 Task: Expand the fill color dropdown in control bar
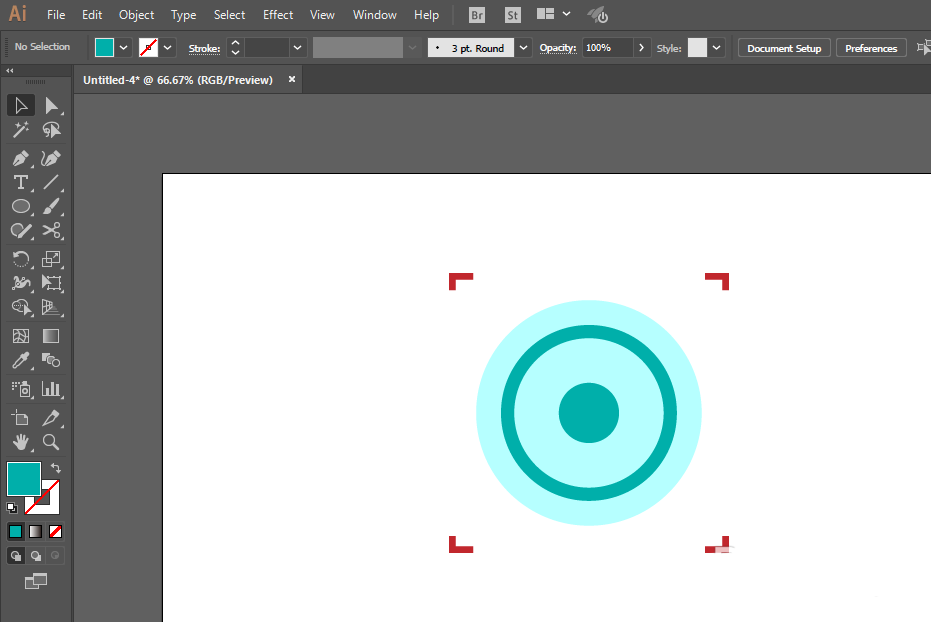[x=124, y=48]
